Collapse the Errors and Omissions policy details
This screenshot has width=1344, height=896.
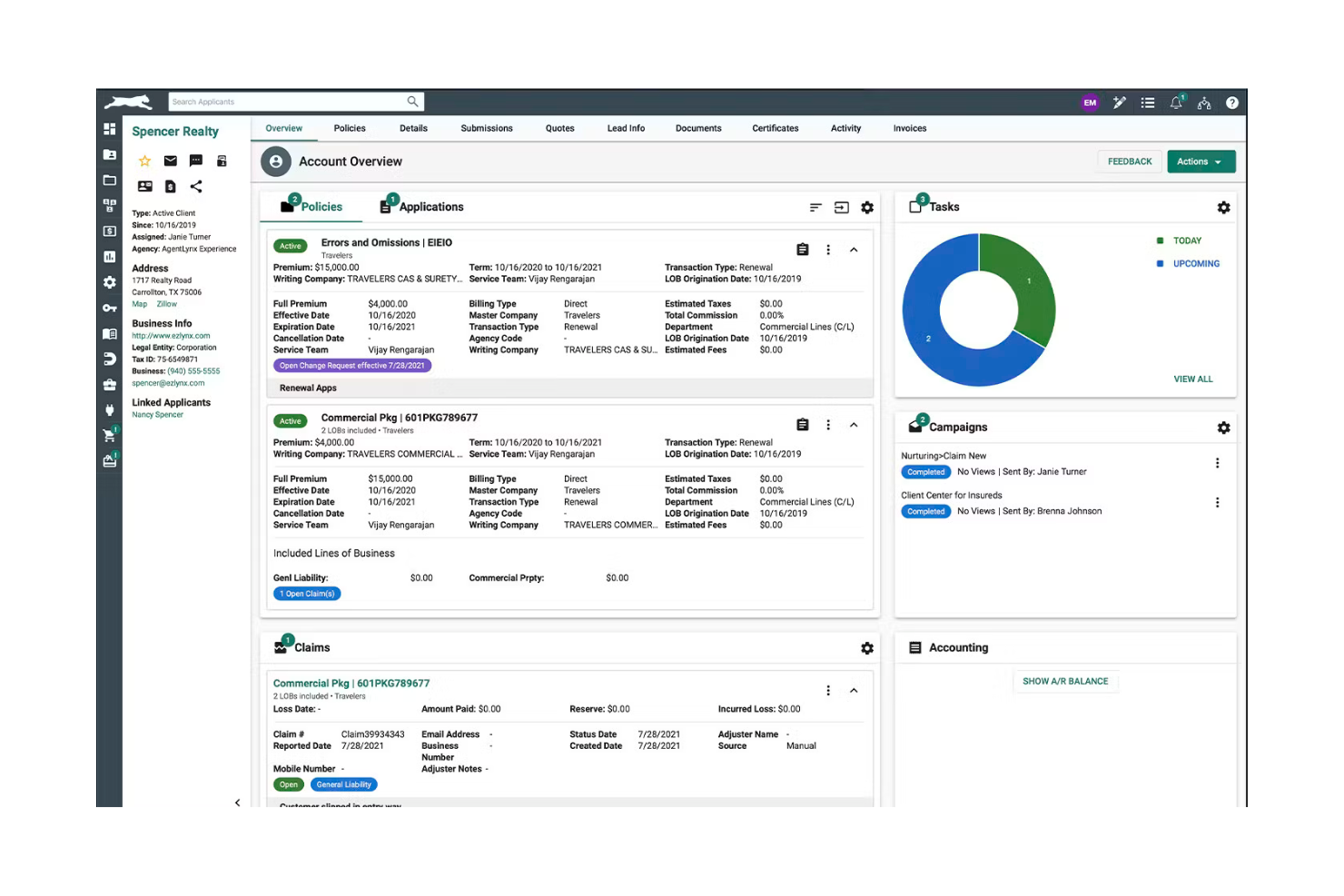[x=853, y=249]
